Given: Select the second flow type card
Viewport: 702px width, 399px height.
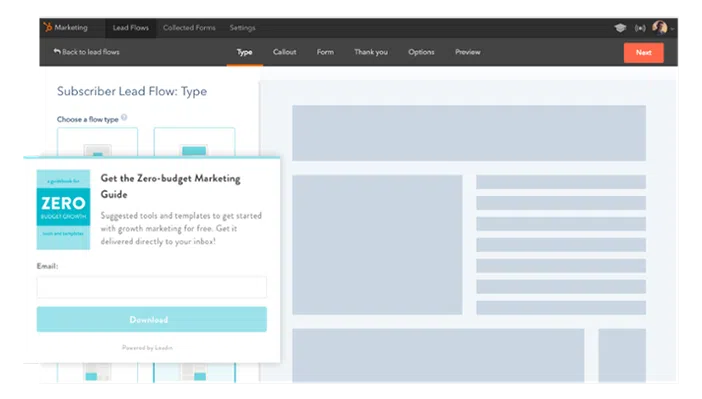Looking at the screenshot, I should click(x=194, y=142).
